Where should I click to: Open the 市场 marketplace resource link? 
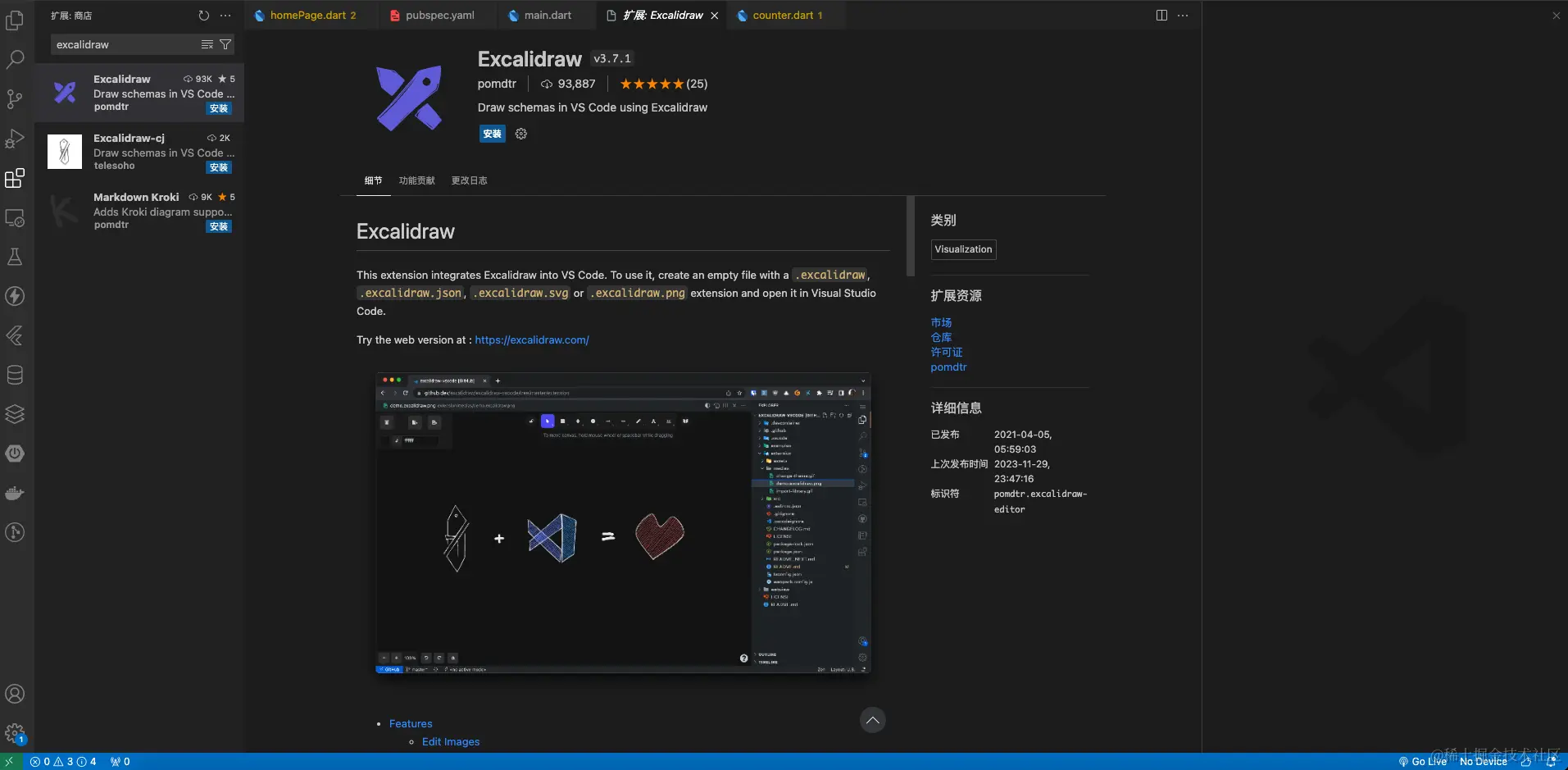tap(941, 322)
